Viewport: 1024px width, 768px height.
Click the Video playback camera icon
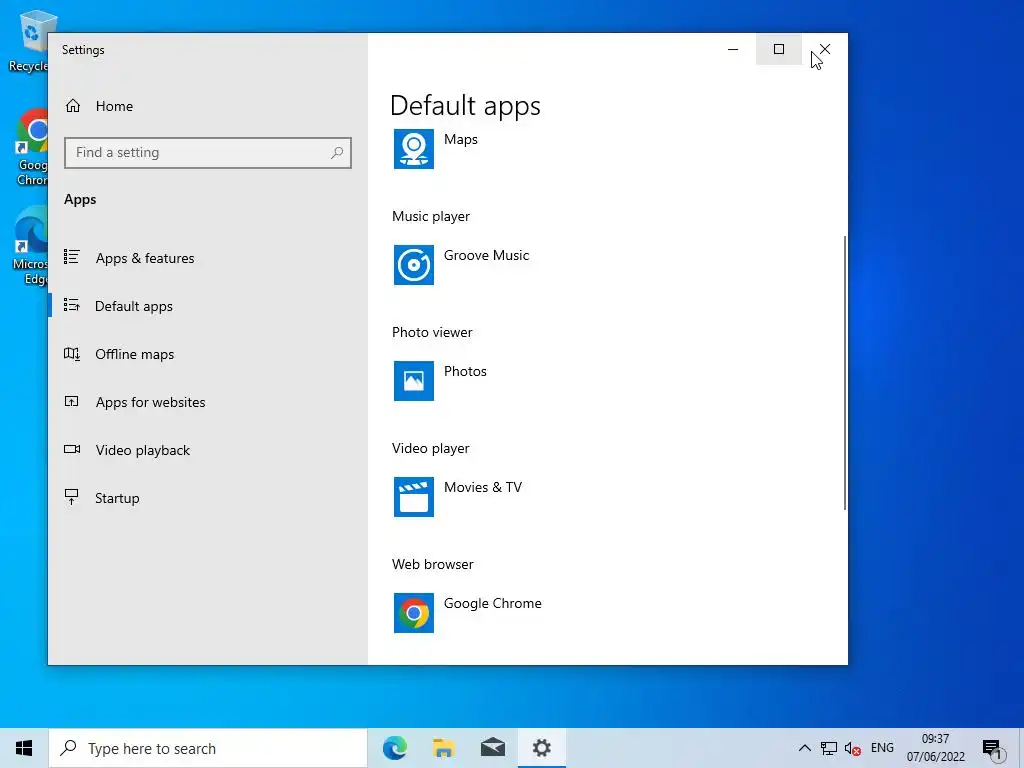72,449
